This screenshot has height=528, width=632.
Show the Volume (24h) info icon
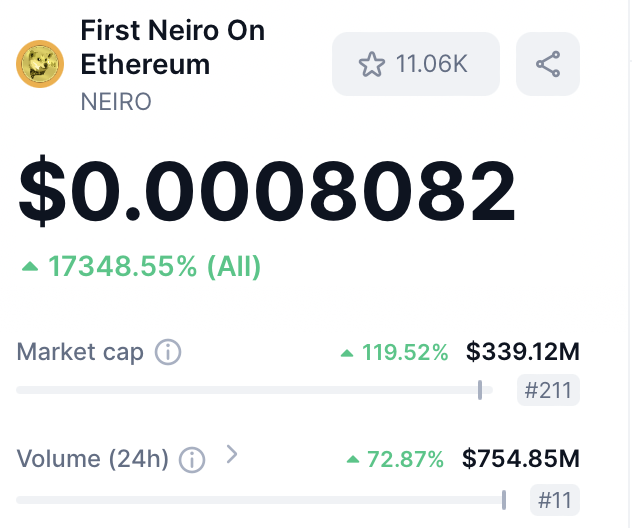pos(192,459)
